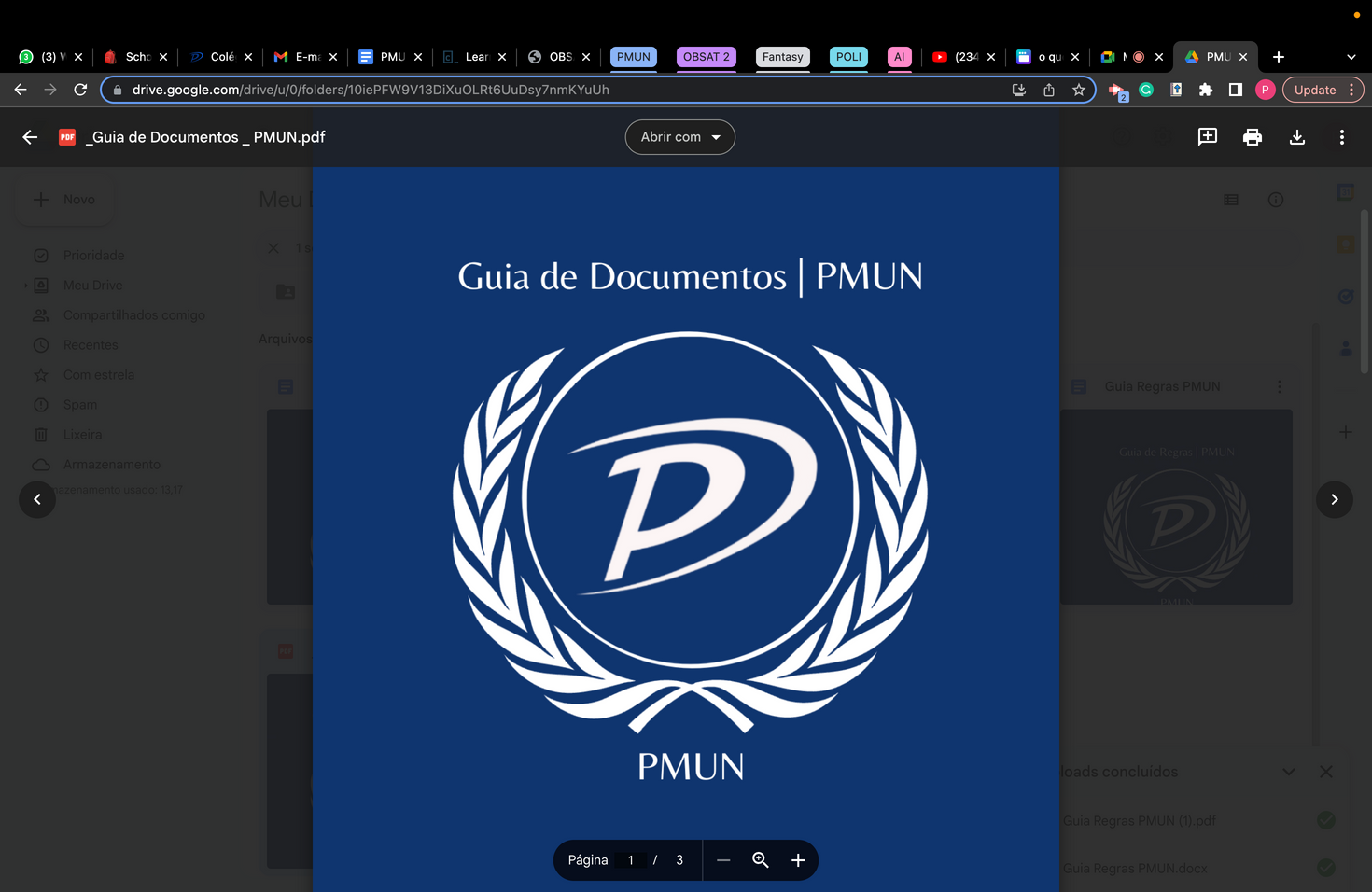Screen dimensions: 1372x892
Task: Switch Drive to list layout view
Action: [1231, 200]
